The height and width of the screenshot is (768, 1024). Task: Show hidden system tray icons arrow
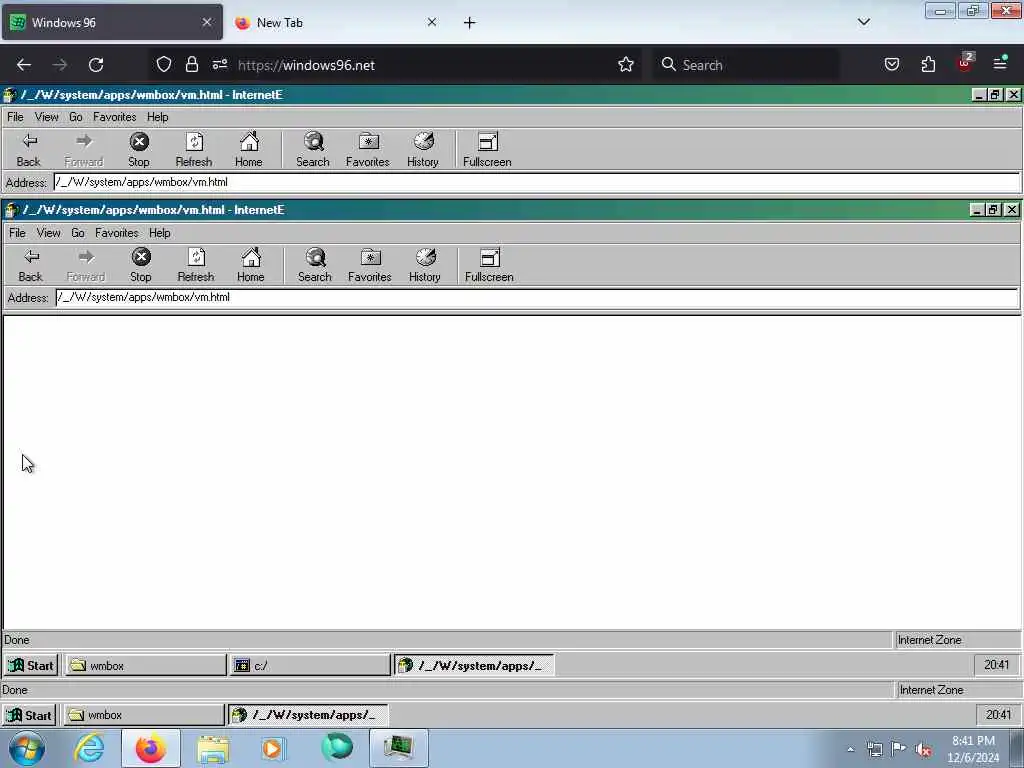click(850, 750)
